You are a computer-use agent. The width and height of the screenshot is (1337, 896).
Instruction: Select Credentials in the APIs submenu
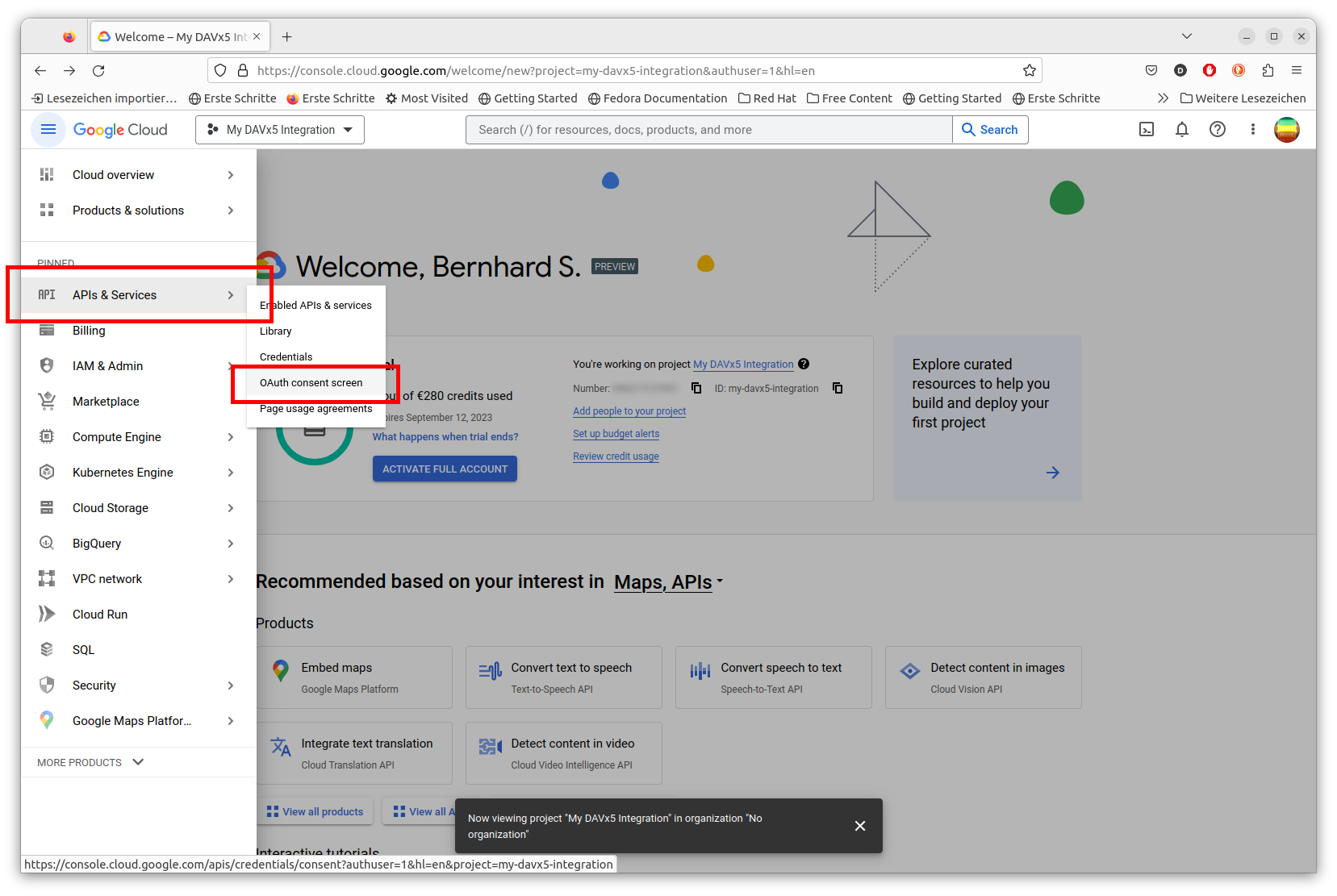(315, 357)
